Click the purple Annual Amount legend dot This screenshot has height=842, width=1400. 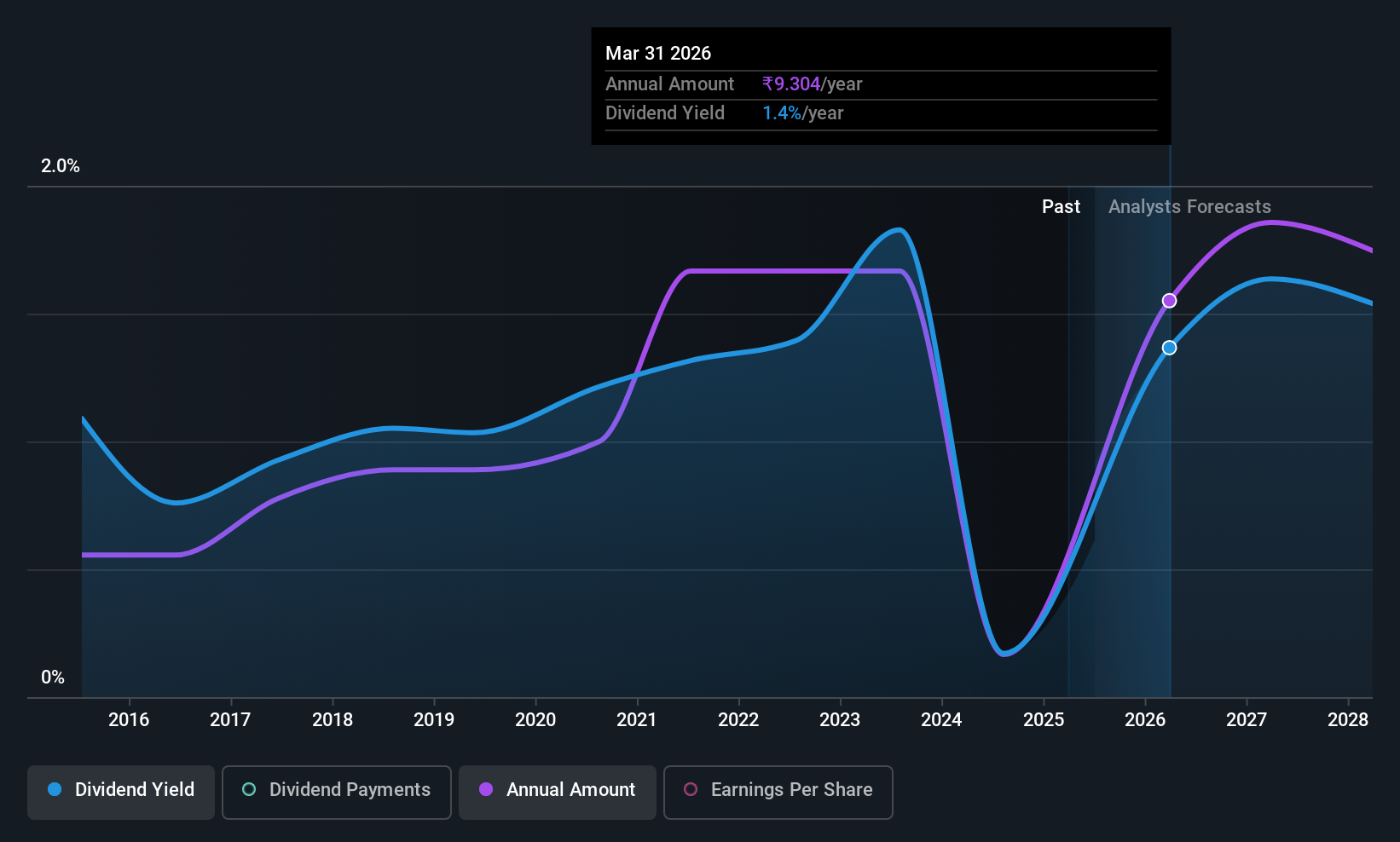[486, 789]
